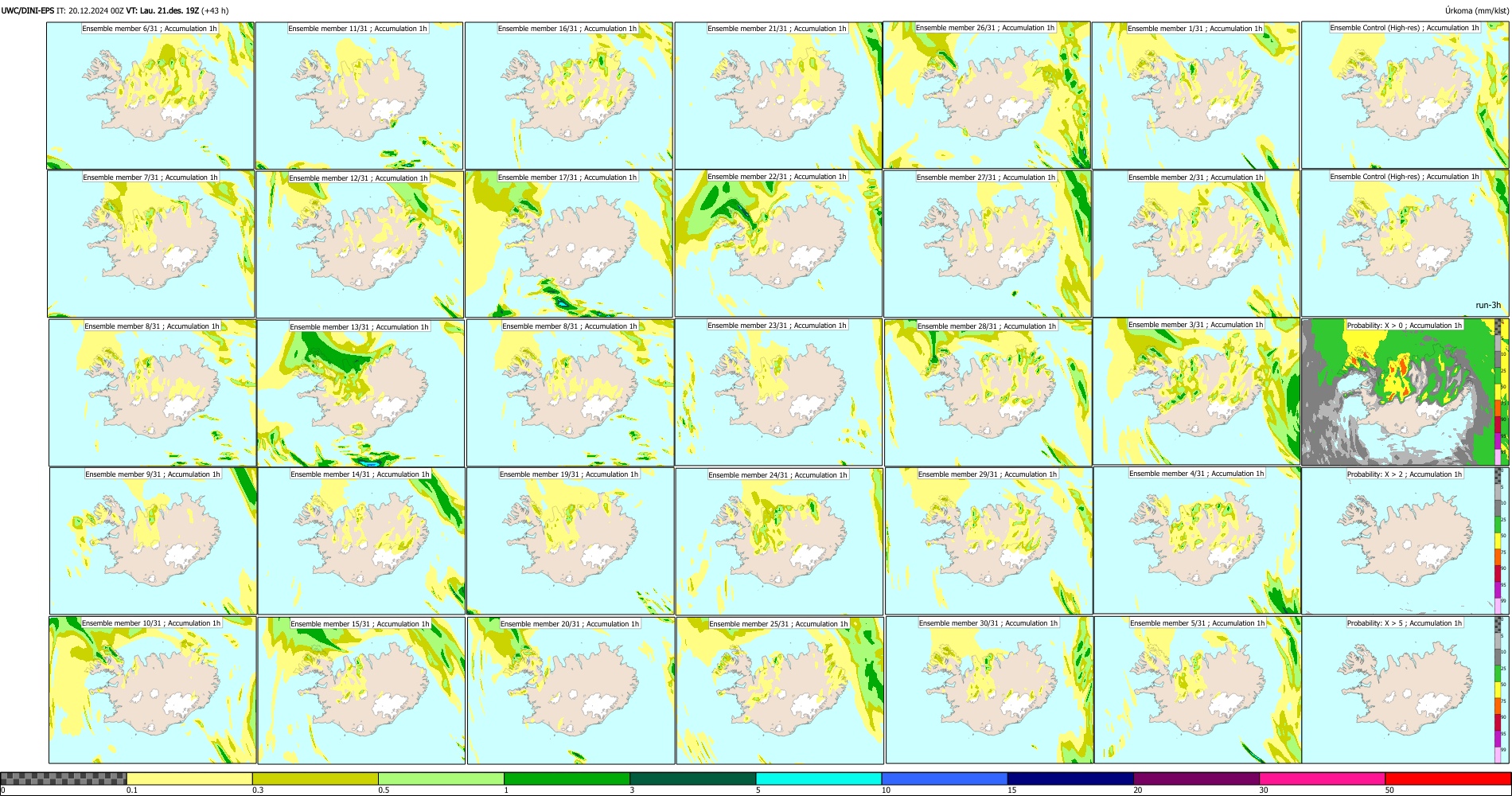
Task: Select the 'Probability: X > 0' title label
Action: 1405,326
